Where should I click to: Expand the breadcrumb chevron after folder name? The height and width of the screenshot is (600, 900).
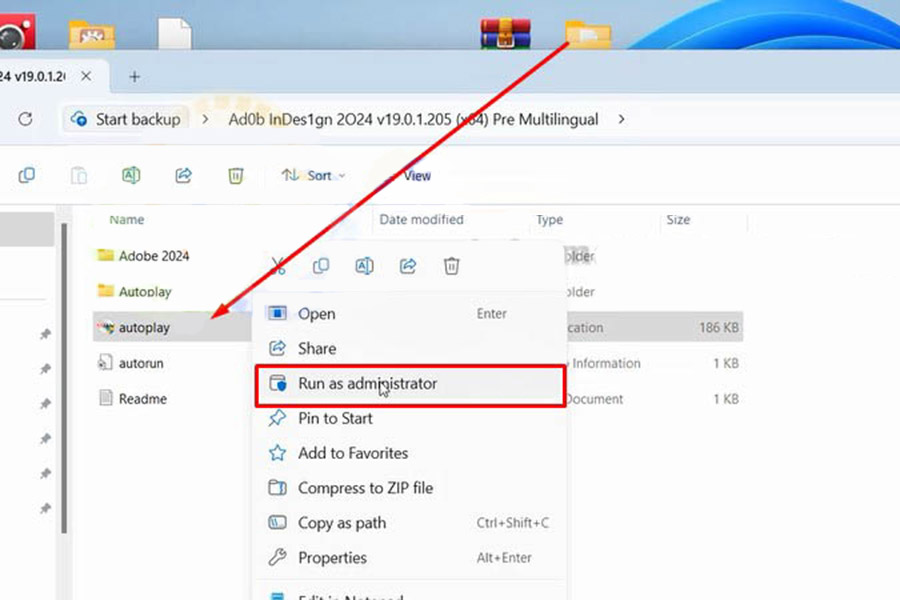621,119
